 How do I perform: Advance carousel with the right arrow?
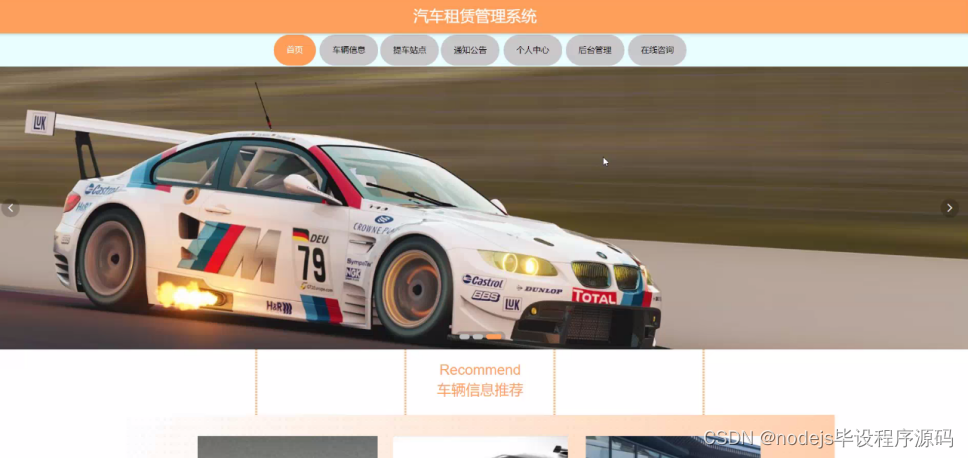pyautogui.click(x=949, y=208)
